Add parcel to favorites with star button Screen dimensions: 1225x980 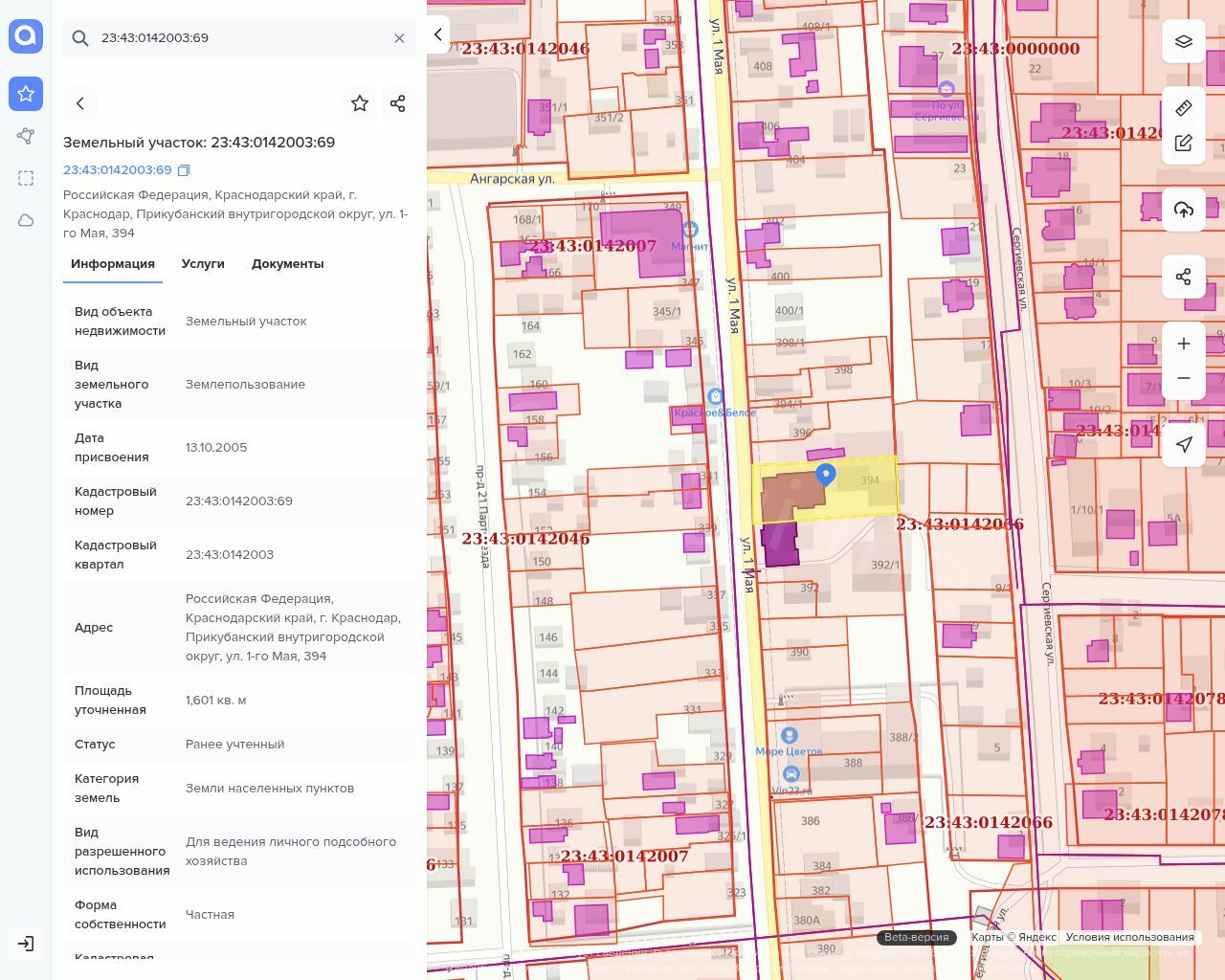click(x=360, y=103)
